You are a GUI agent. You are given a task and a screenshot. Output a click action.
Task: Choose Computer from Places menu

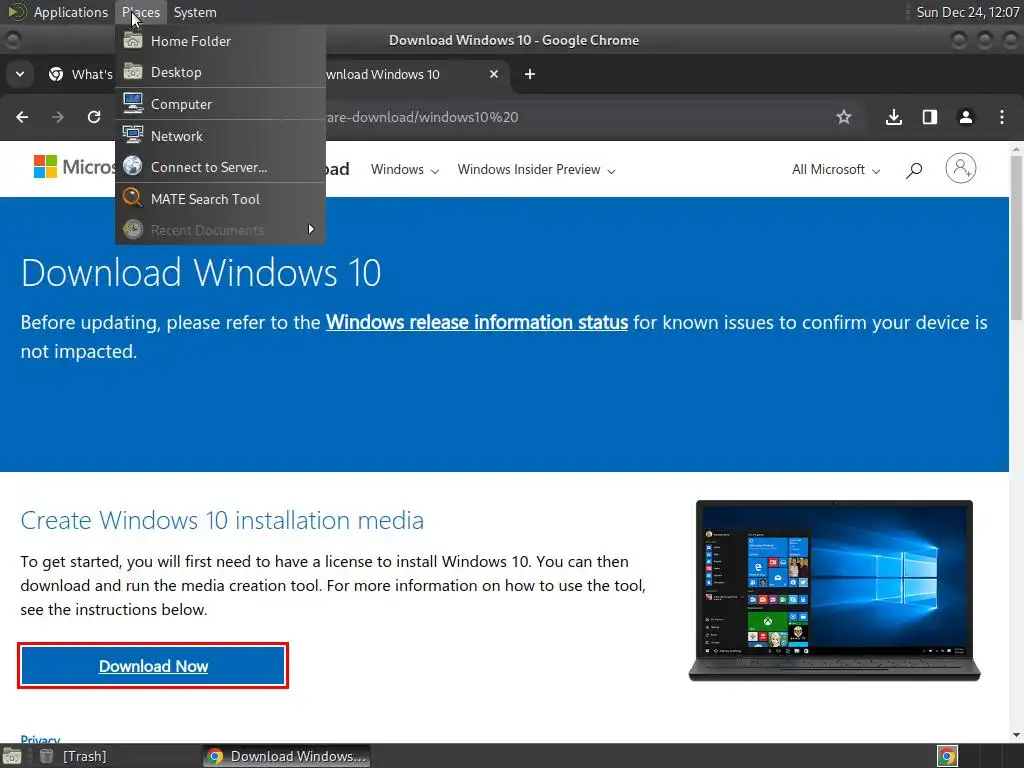[220, 104]
